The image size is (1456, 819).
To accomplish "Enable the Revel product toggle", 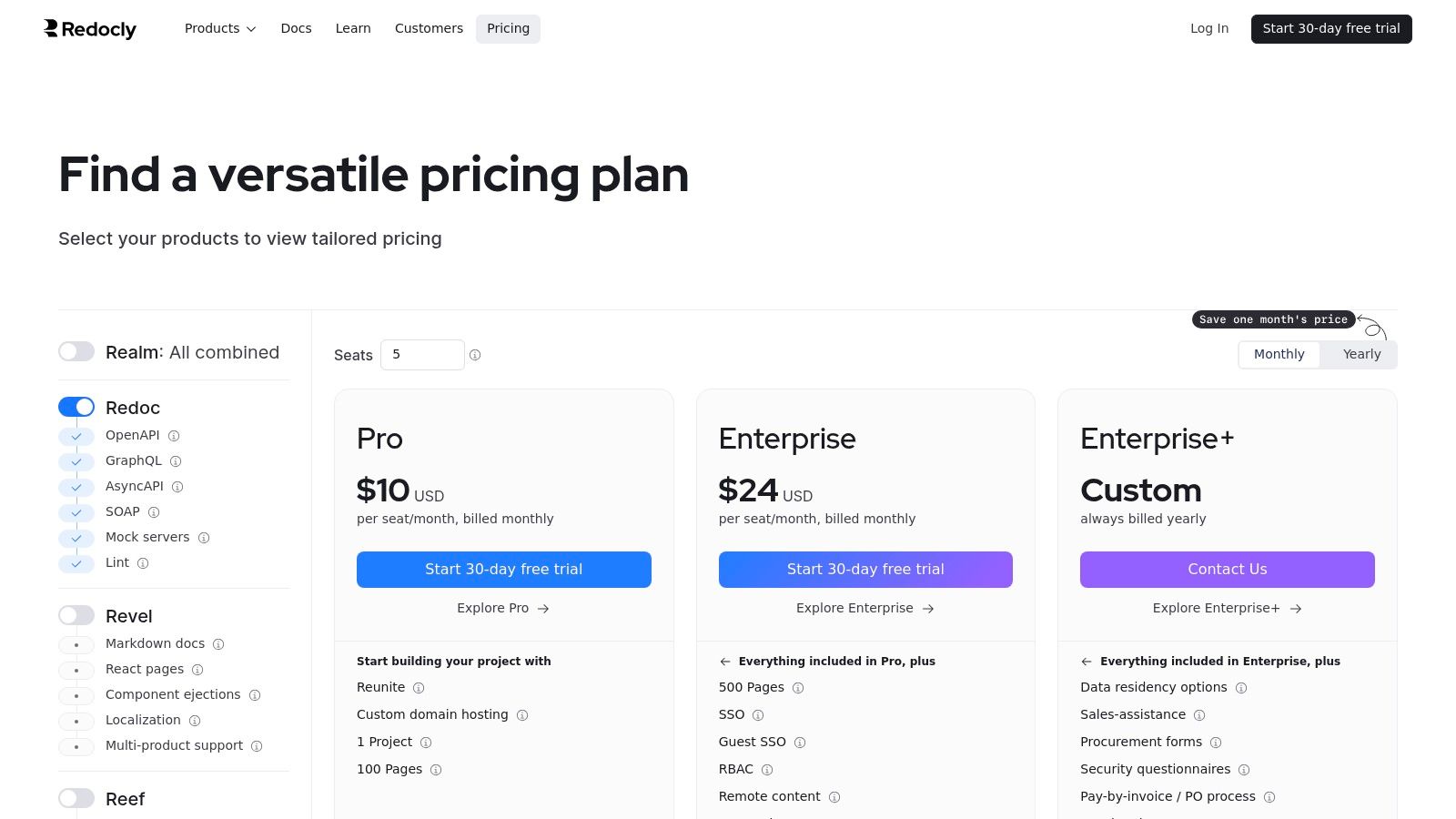I will (x=76, y=615).
